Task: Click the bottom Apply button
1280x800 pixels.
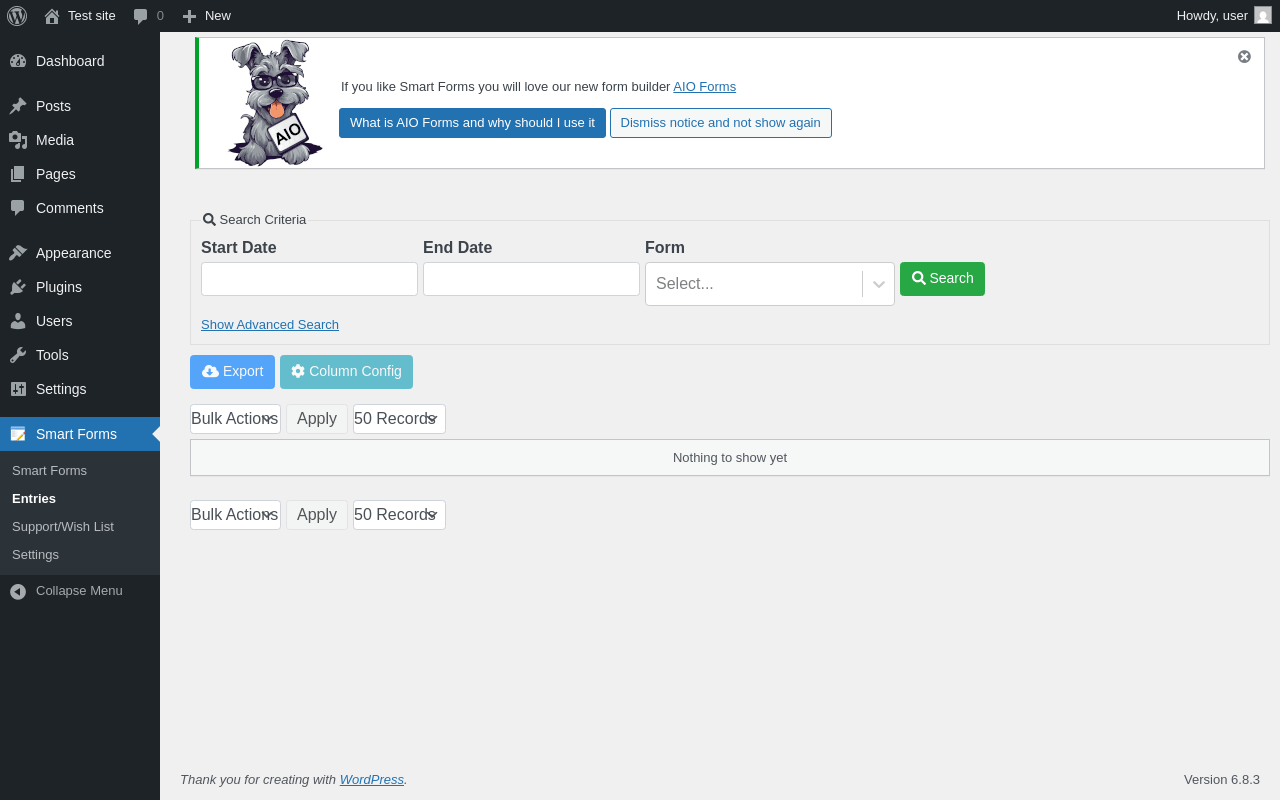Action: (317, 515)
